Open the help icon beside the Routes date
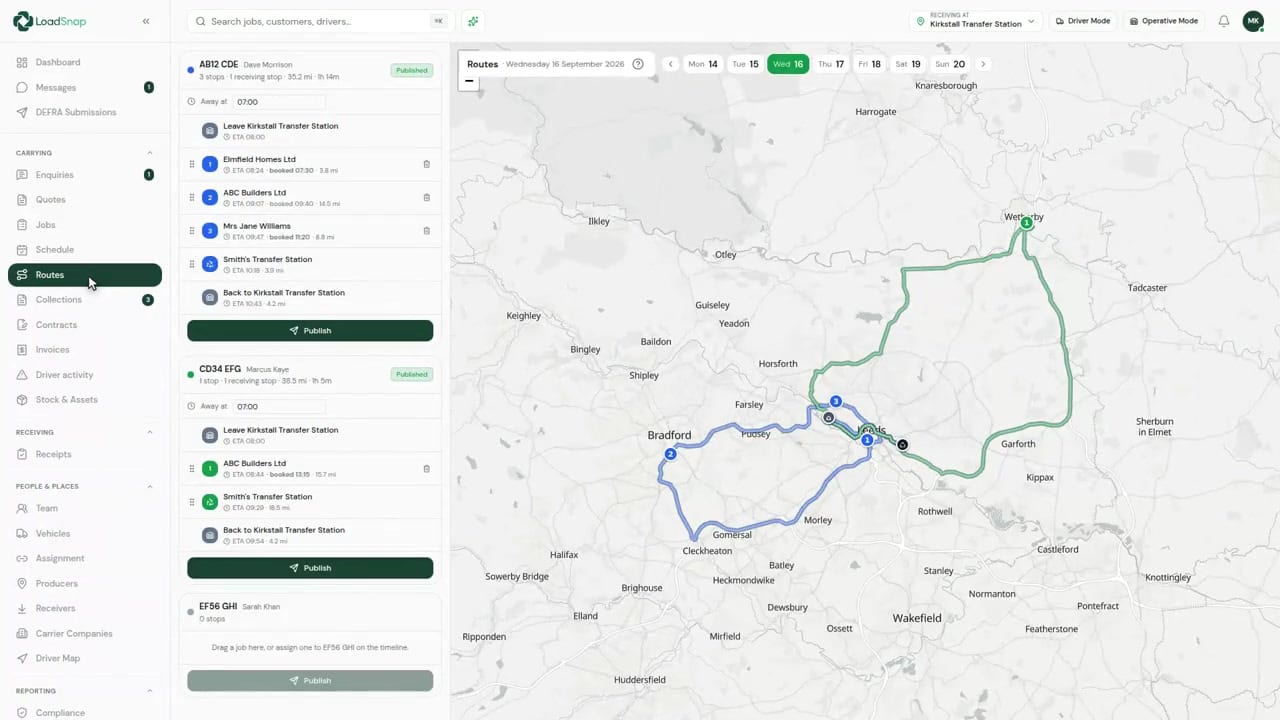The image size is (1280, 720). coord(638,64)
